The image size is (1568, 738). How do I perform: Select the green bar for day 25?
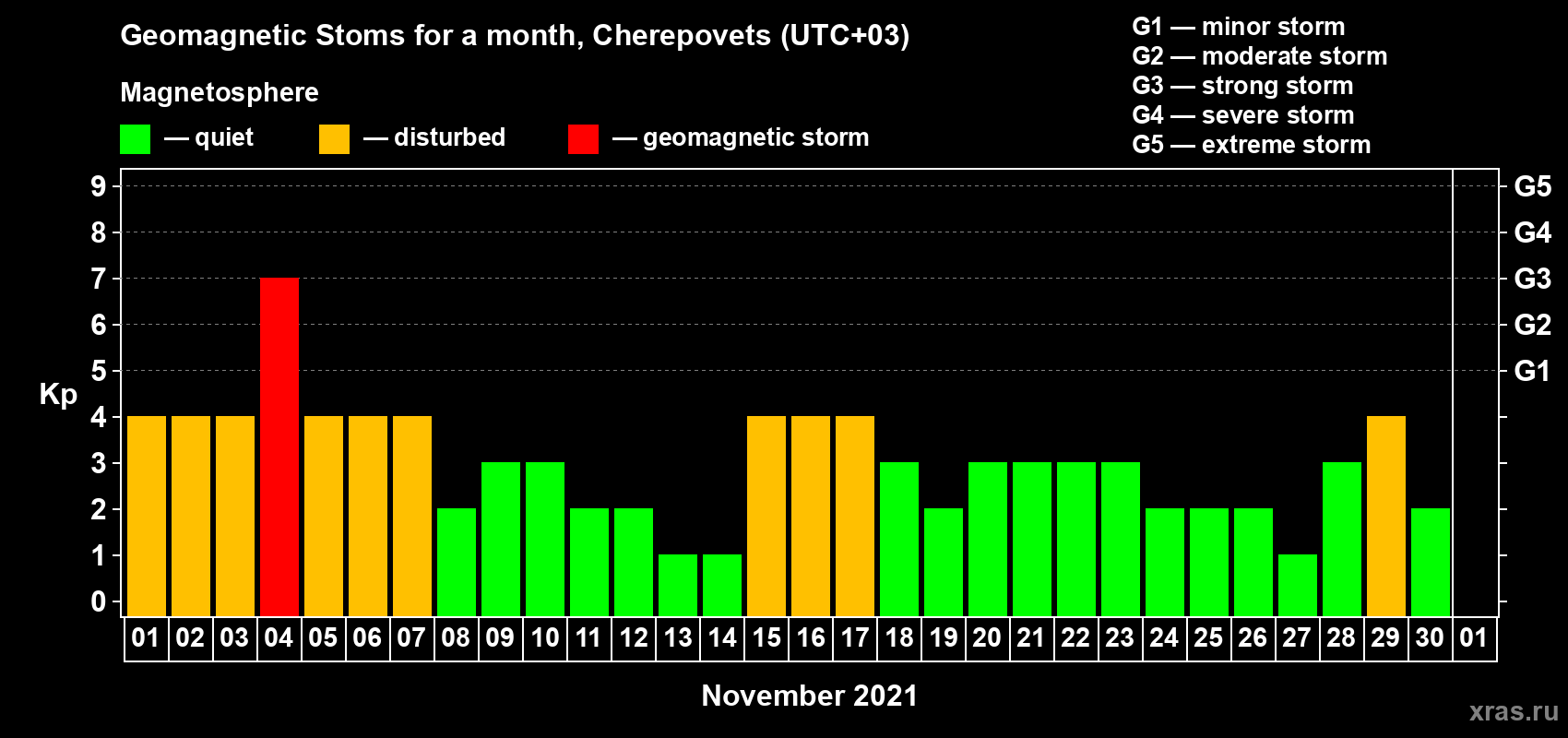point(1209,563)
